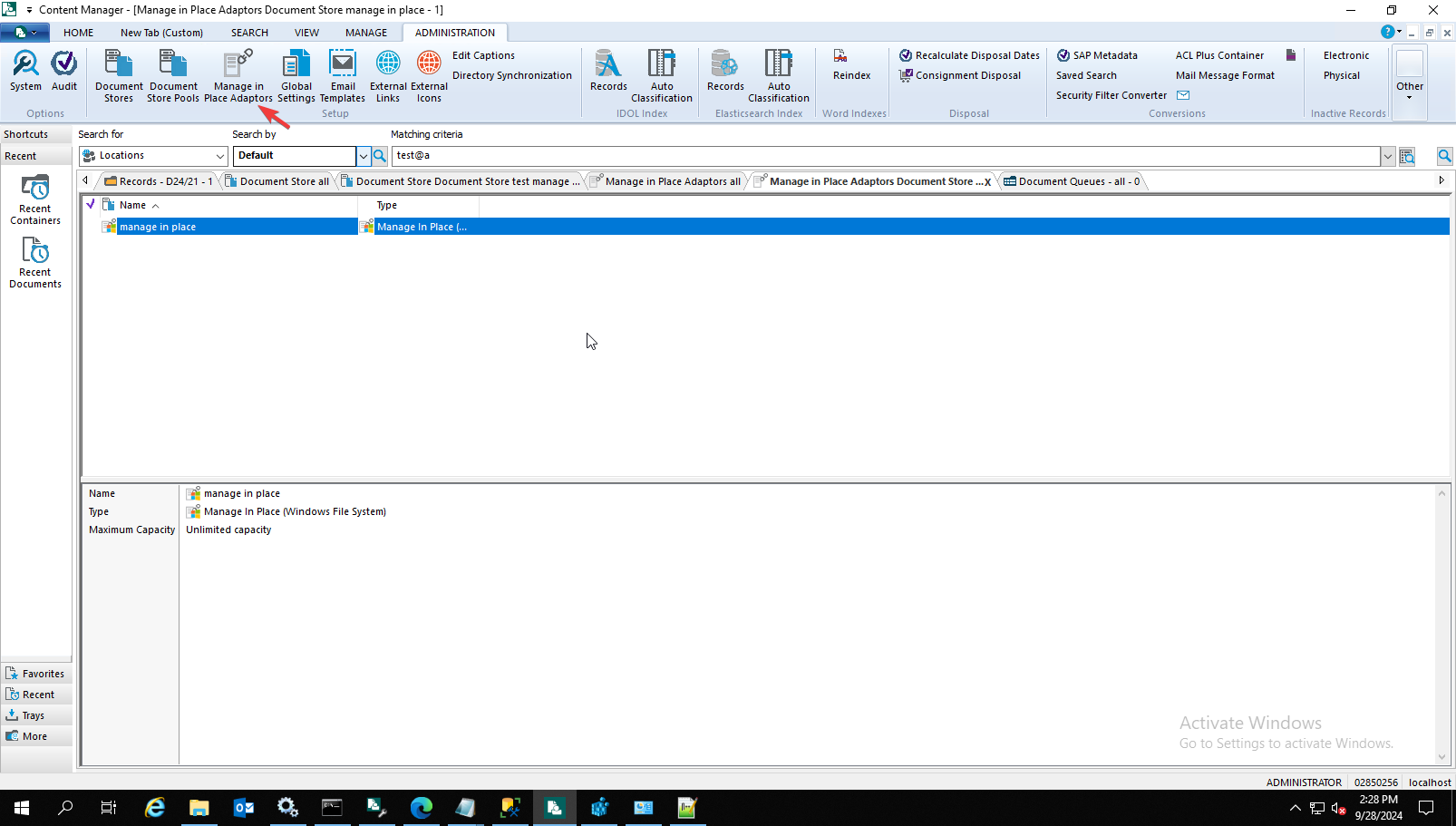The image size is (1456, 826).
Task: Open the VIEW ribbon tab
Action: [x=306, y=33]
